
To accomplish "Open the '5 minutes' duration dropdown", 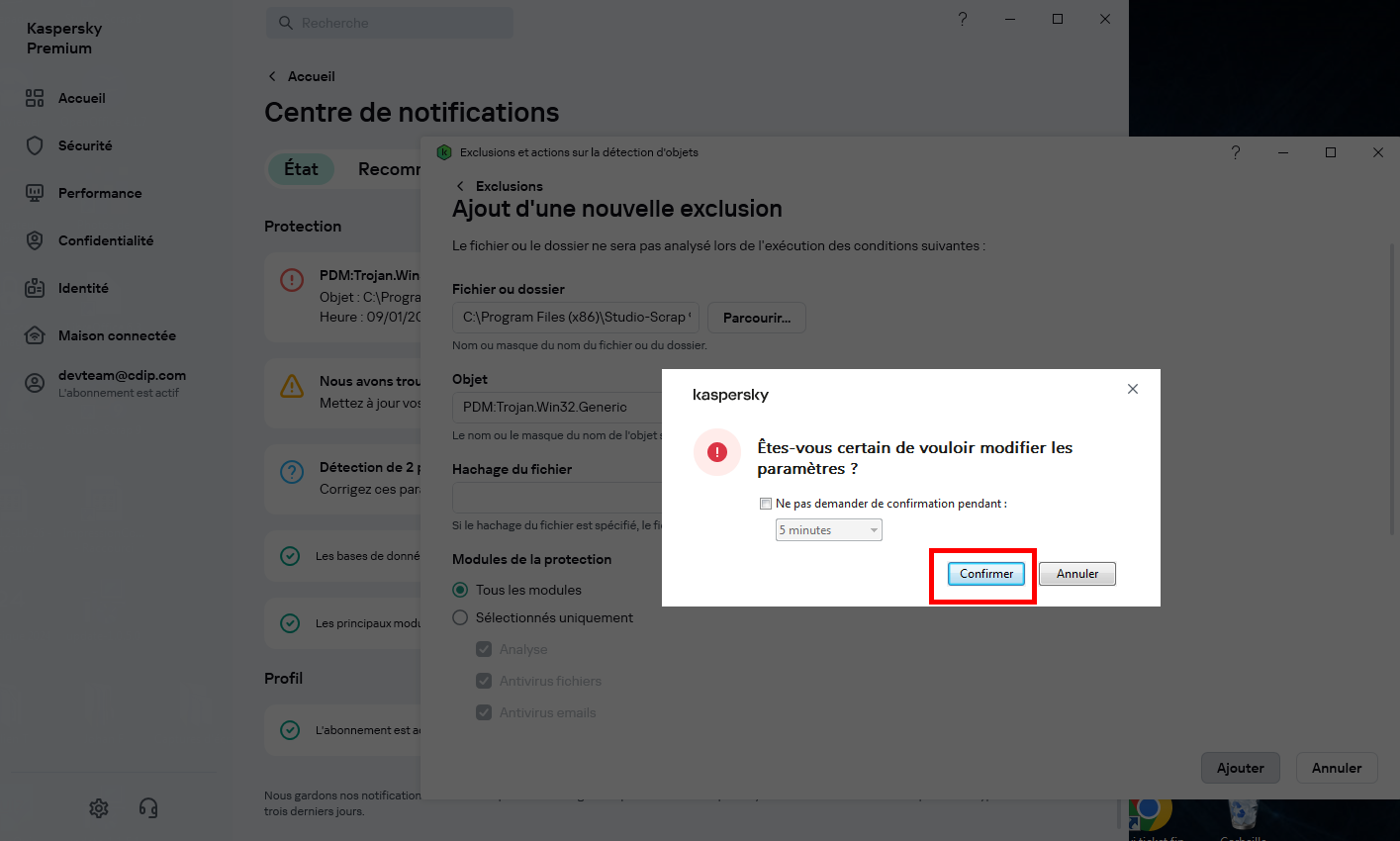I will point(829,530).
